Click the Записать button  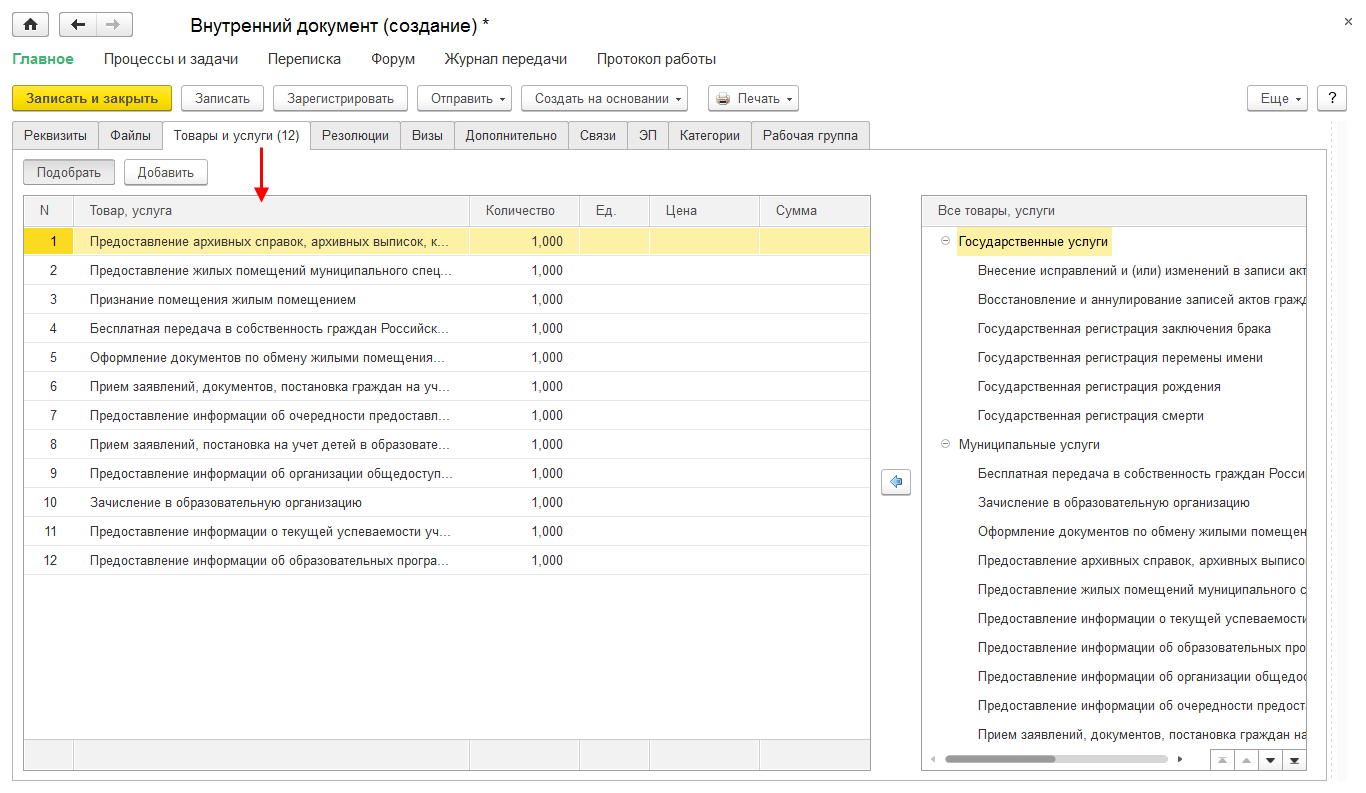(222, 98)
